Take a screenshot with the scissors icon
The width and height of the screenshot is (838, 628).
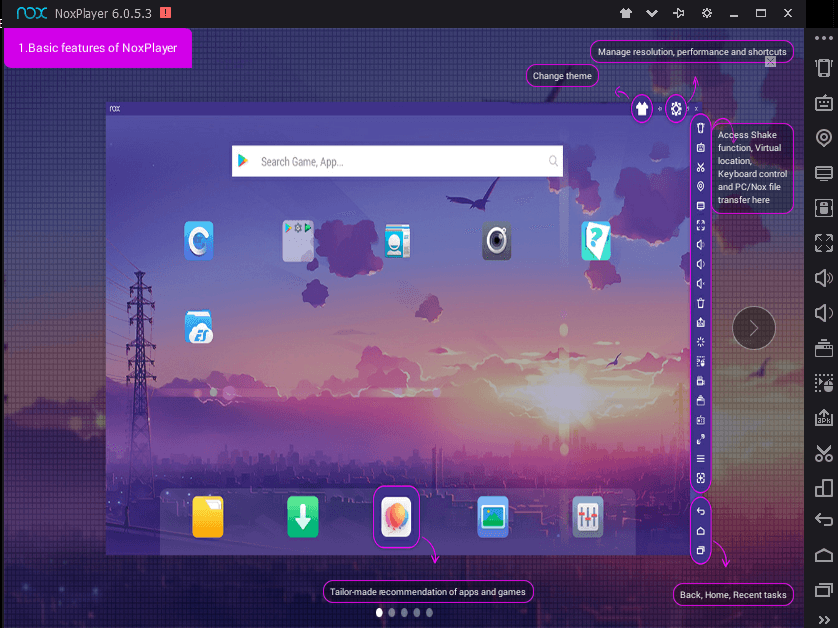click(823, 452)
